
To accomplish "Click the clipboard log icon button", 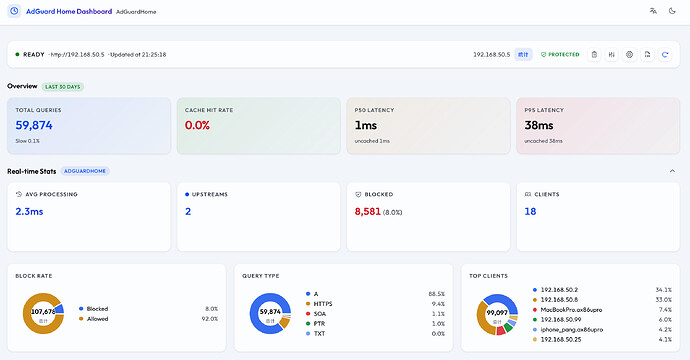I will [x=594, y=55].
